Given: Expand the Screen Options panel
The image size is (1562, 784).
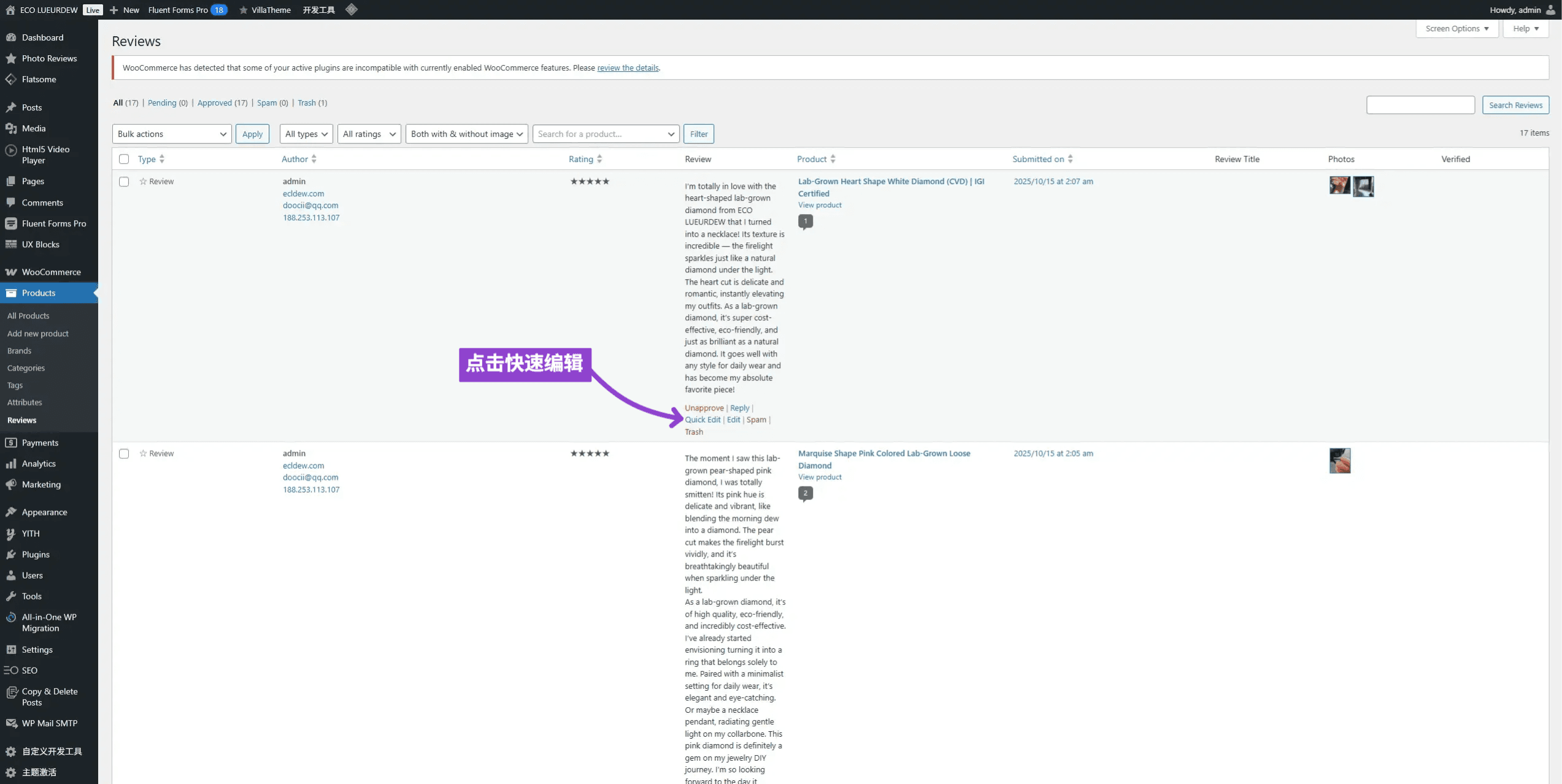Looking at the screenshot, I should (1456, 28).
